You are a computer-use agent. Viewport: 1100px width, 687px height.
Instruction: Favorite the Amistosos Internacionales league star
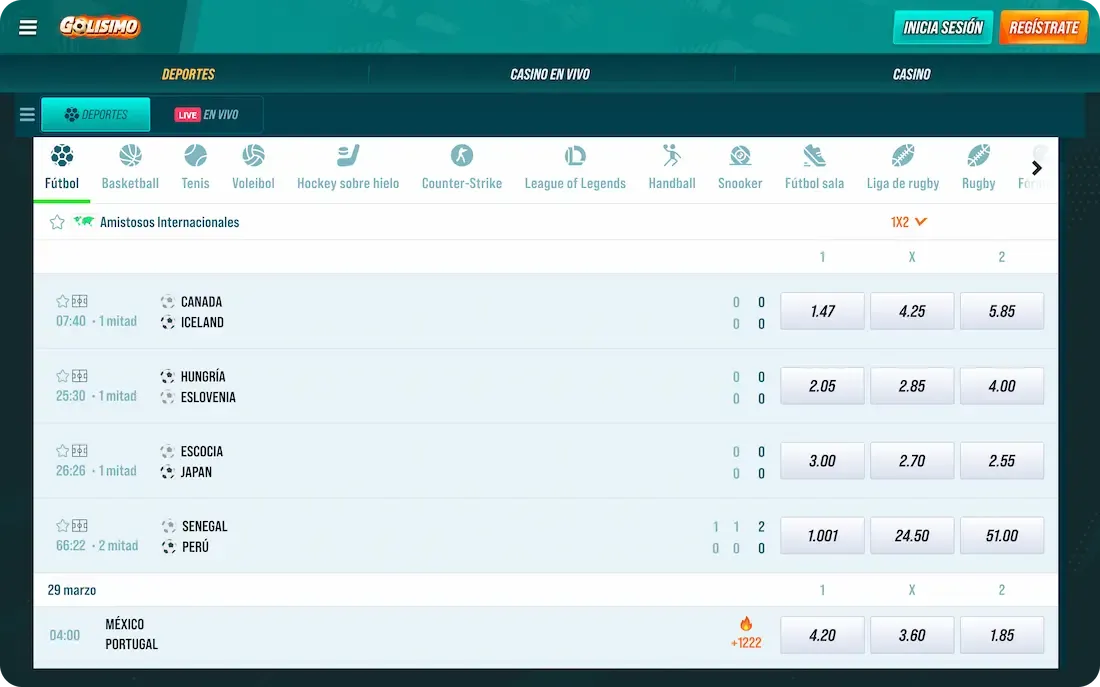[x=57, y=222]
